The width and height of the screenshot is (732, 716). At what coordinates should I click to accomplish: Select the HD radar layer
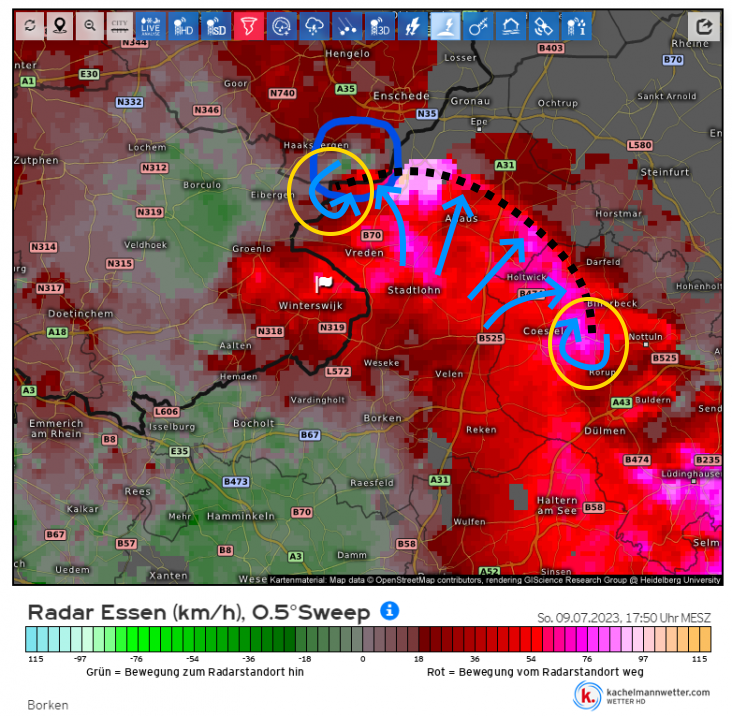[x=183, y=26]
